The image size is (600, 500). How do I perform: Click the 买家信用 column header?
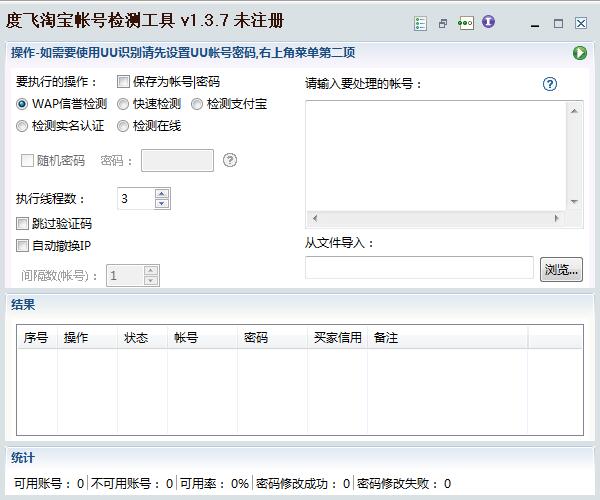coord(338,337)
